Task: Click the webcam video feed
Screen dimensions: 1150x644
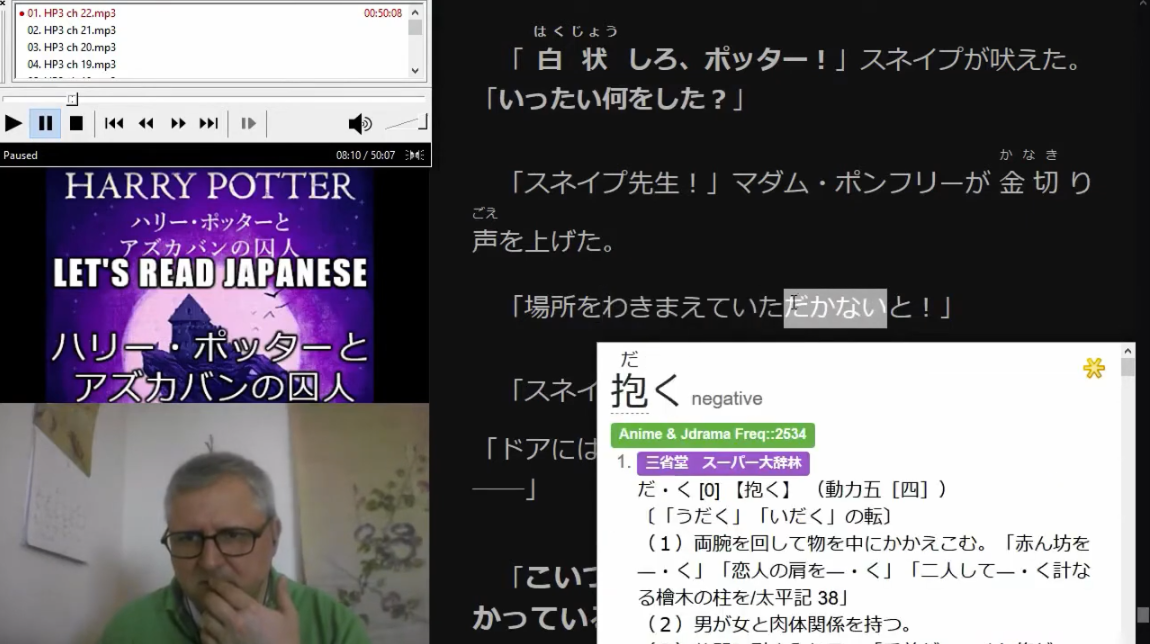Action: click(x=215, y=523)
